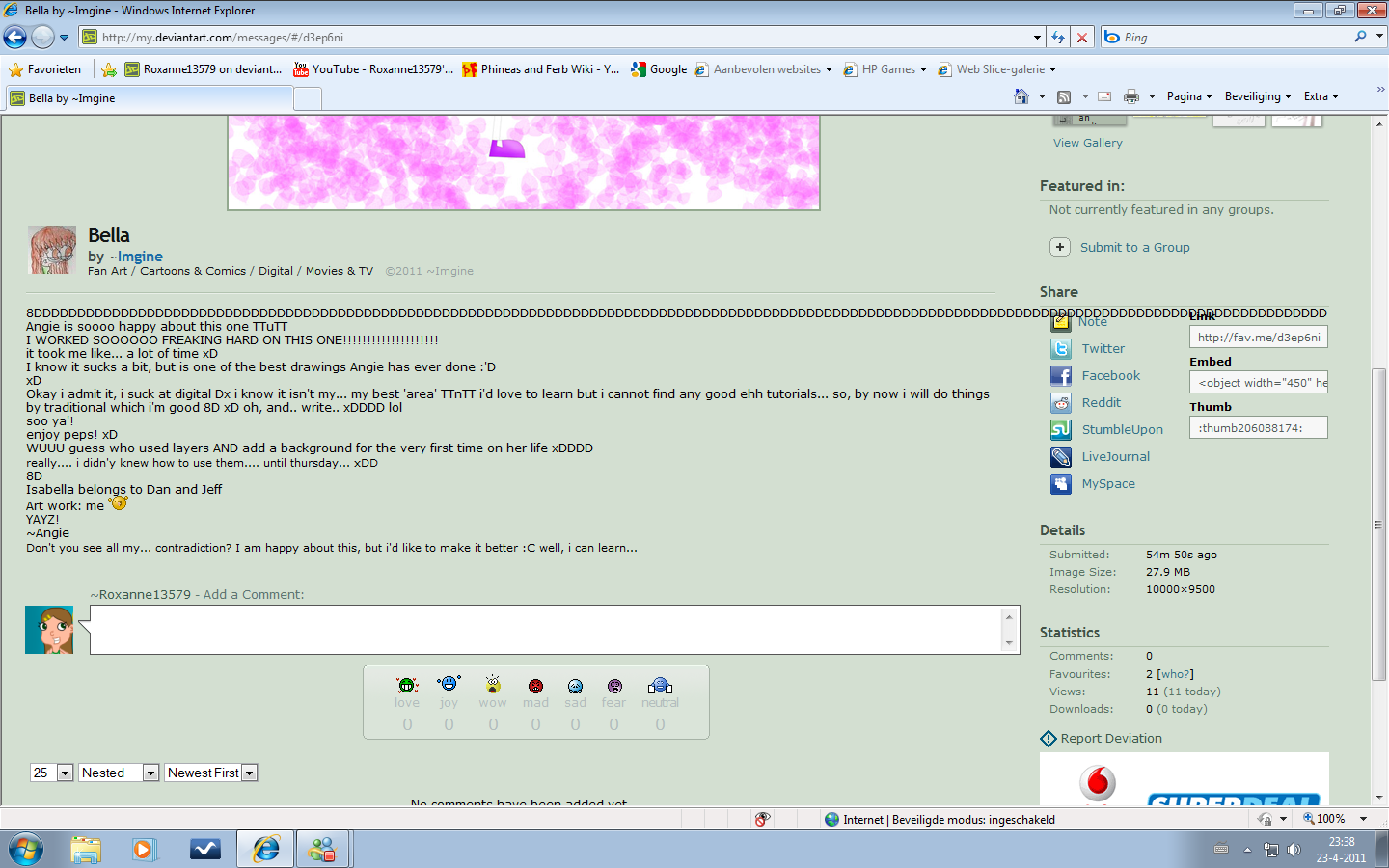Open the Report Deviation link
Screen dimensions: 1389x868
point(1111,739)
